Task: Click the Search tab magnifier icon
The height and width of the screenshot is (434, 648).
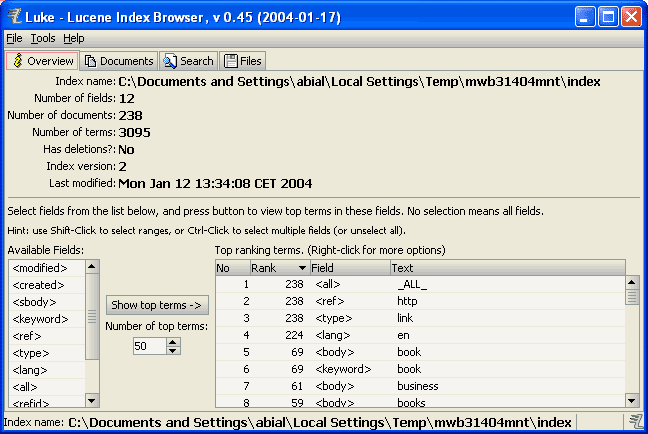Action: coord(170,61)
